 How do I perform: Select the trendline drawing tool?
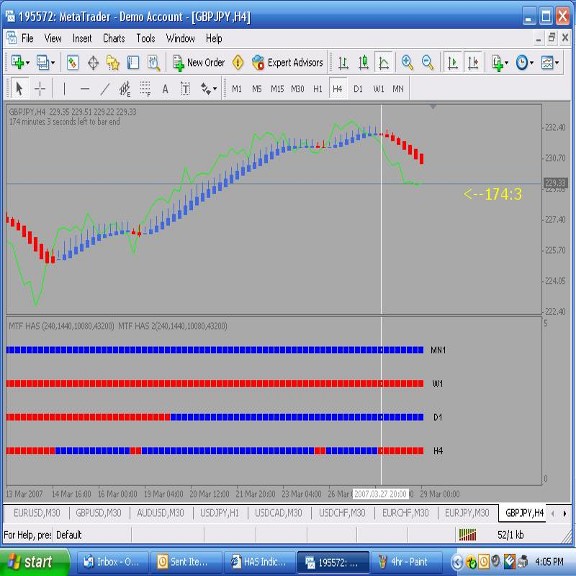point(105,89)
